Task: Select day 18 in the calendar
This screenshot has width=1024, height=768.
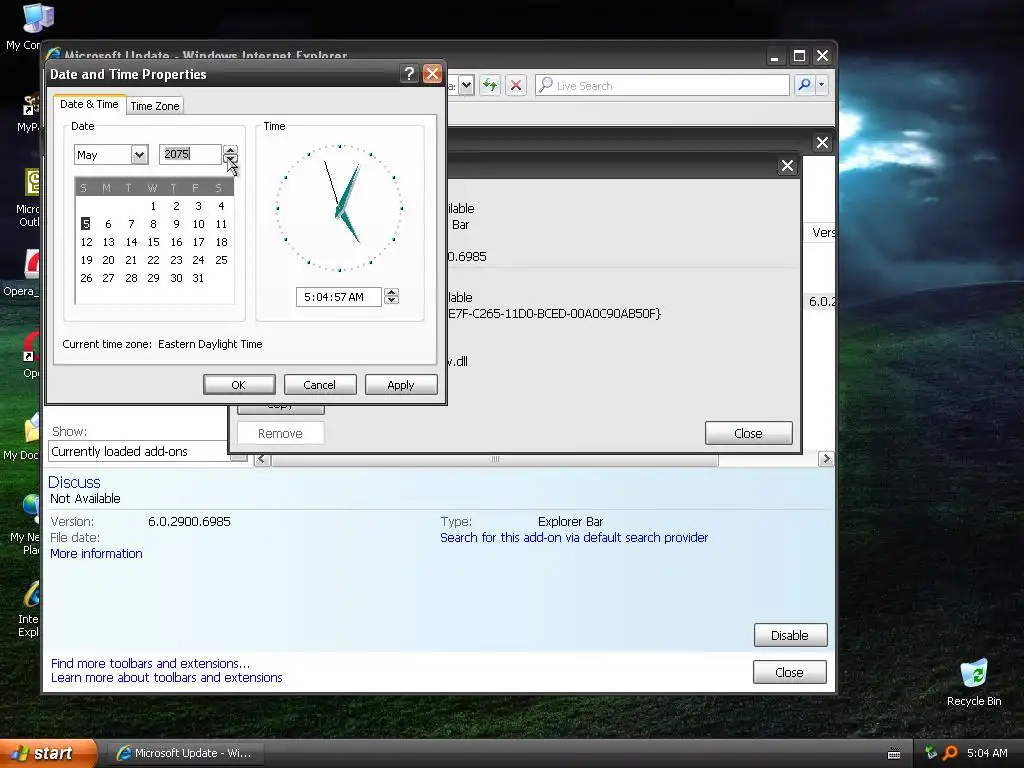Action: (x=221, y=242)
